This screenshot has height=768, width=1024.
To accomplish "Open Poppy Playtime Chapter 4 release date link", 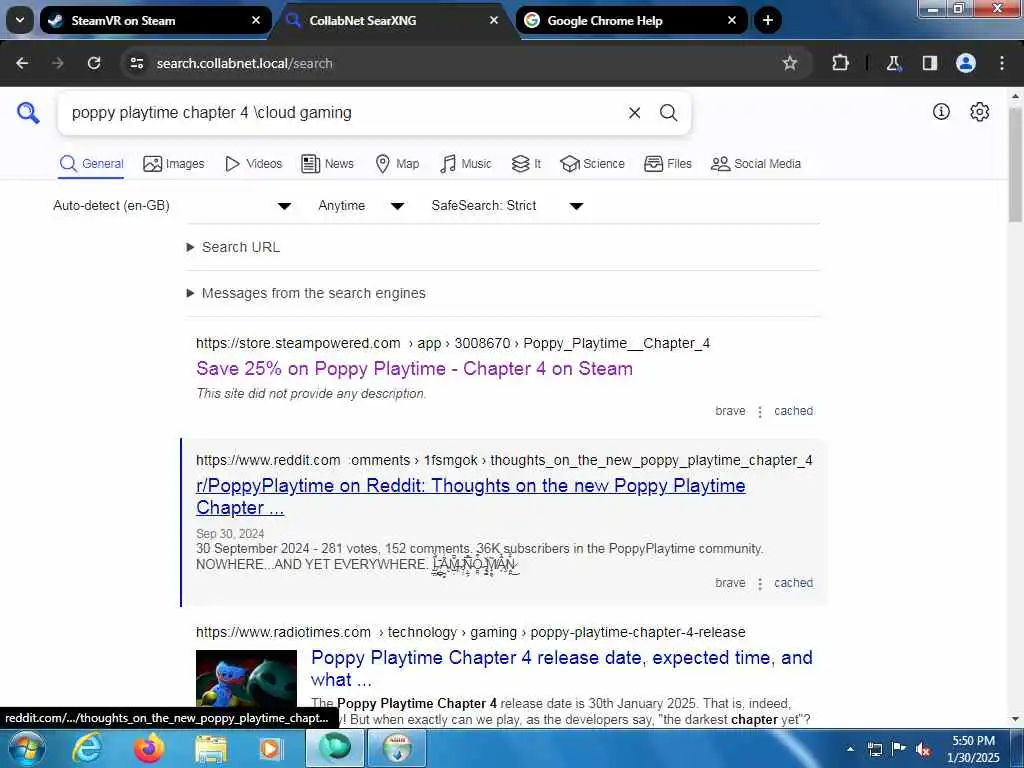I will (562, 669).
